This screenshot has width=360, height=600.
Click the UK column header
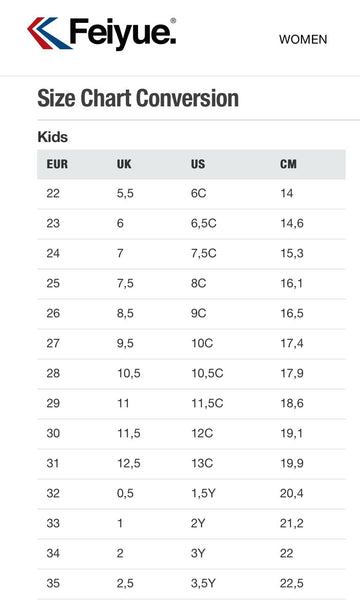pos(124,164)
